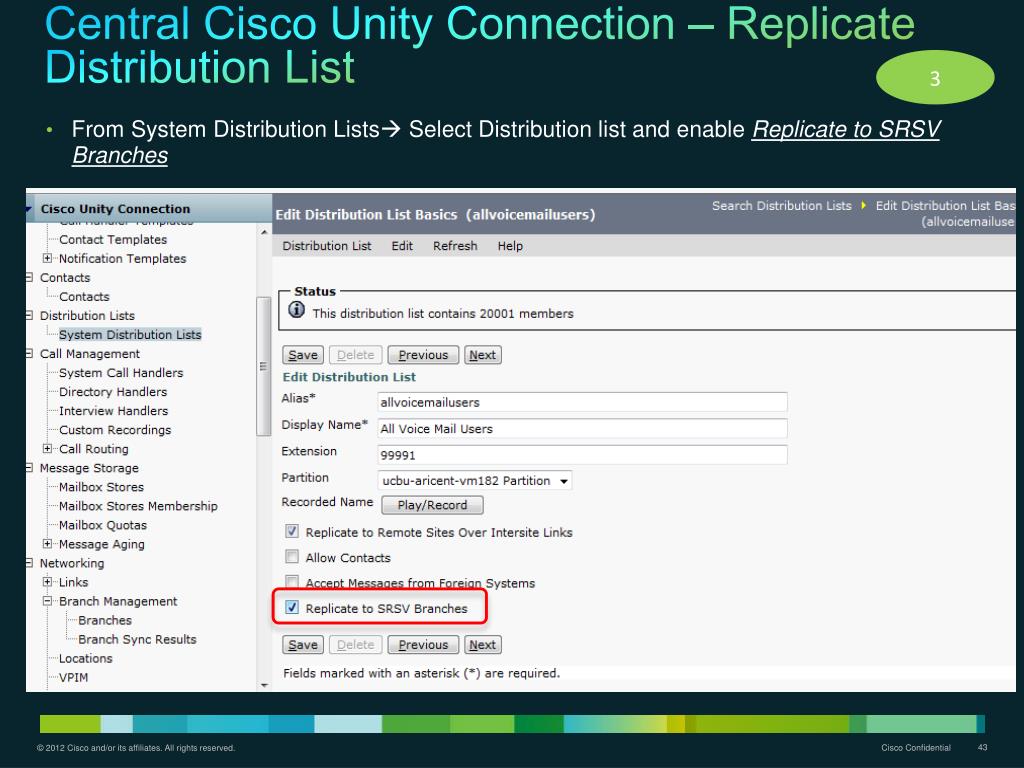The image size is (1024, 768).
Task: Click the green breadcrumb arrow icon
Action: (x=866, y=206)
